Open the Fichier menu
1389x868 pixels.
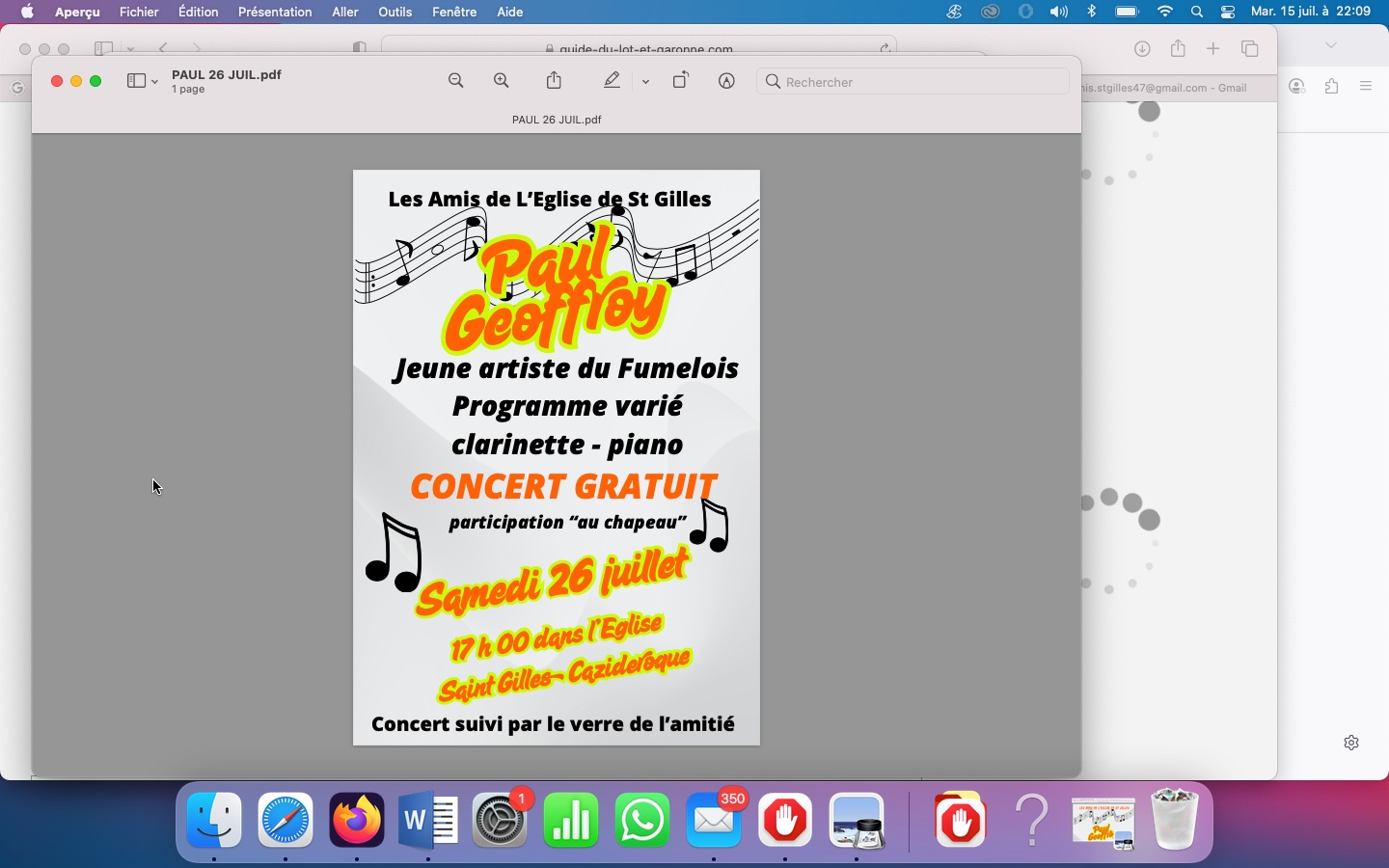[x=139, y=13]
